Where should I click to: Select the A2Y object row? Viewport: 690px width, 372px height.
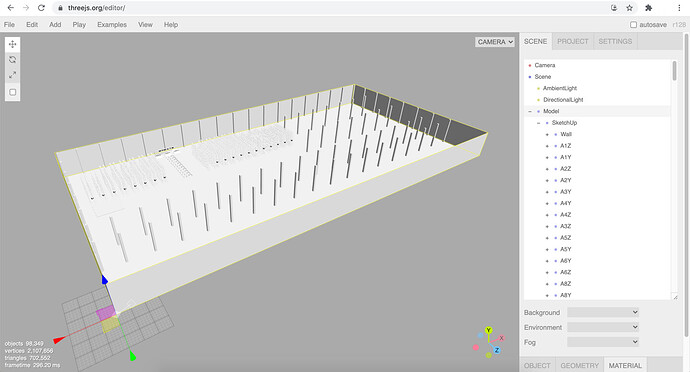coord(597,180)
